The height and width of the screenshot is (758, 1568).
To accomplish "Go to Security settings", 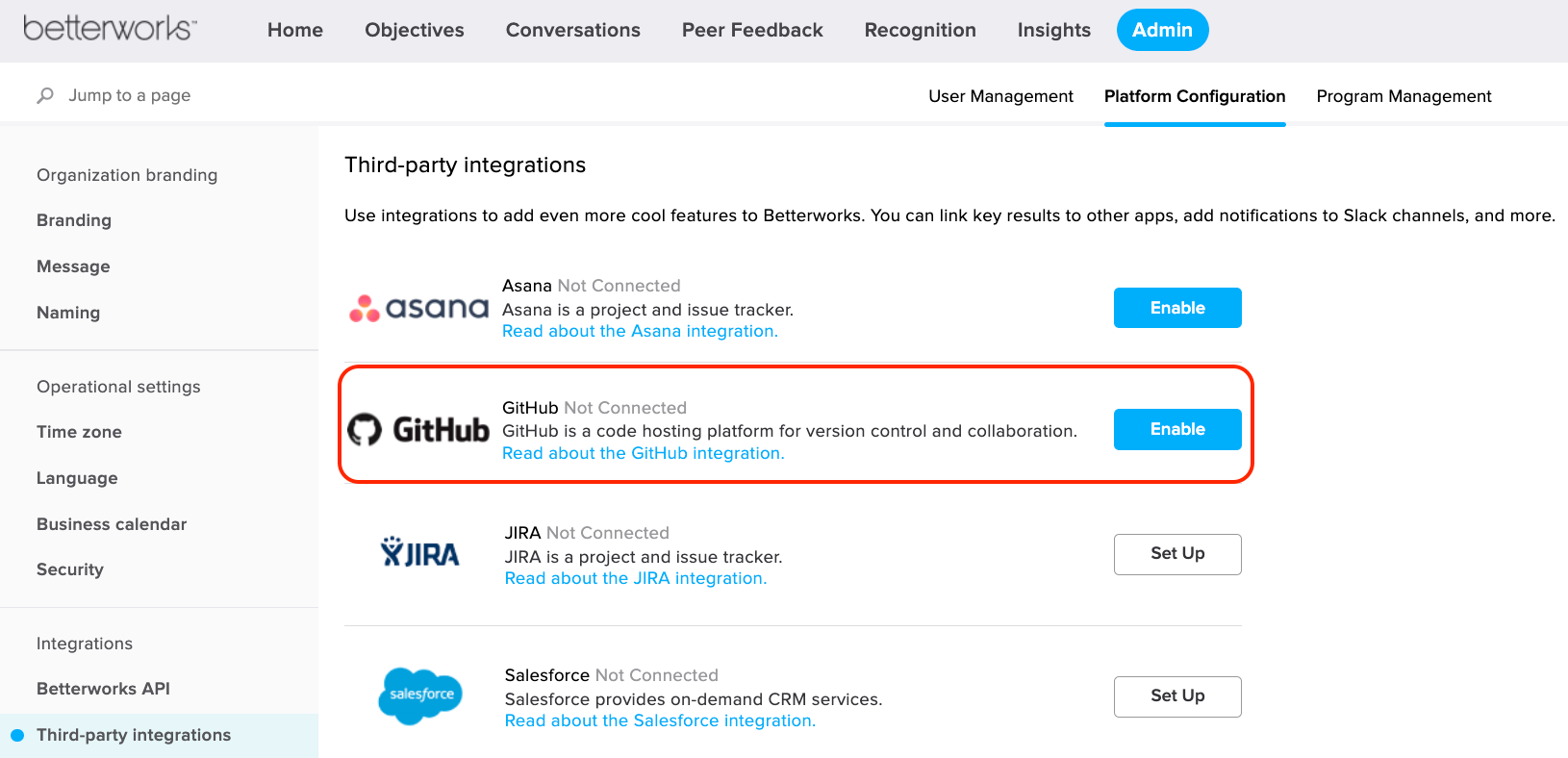I will click(70, 569).
